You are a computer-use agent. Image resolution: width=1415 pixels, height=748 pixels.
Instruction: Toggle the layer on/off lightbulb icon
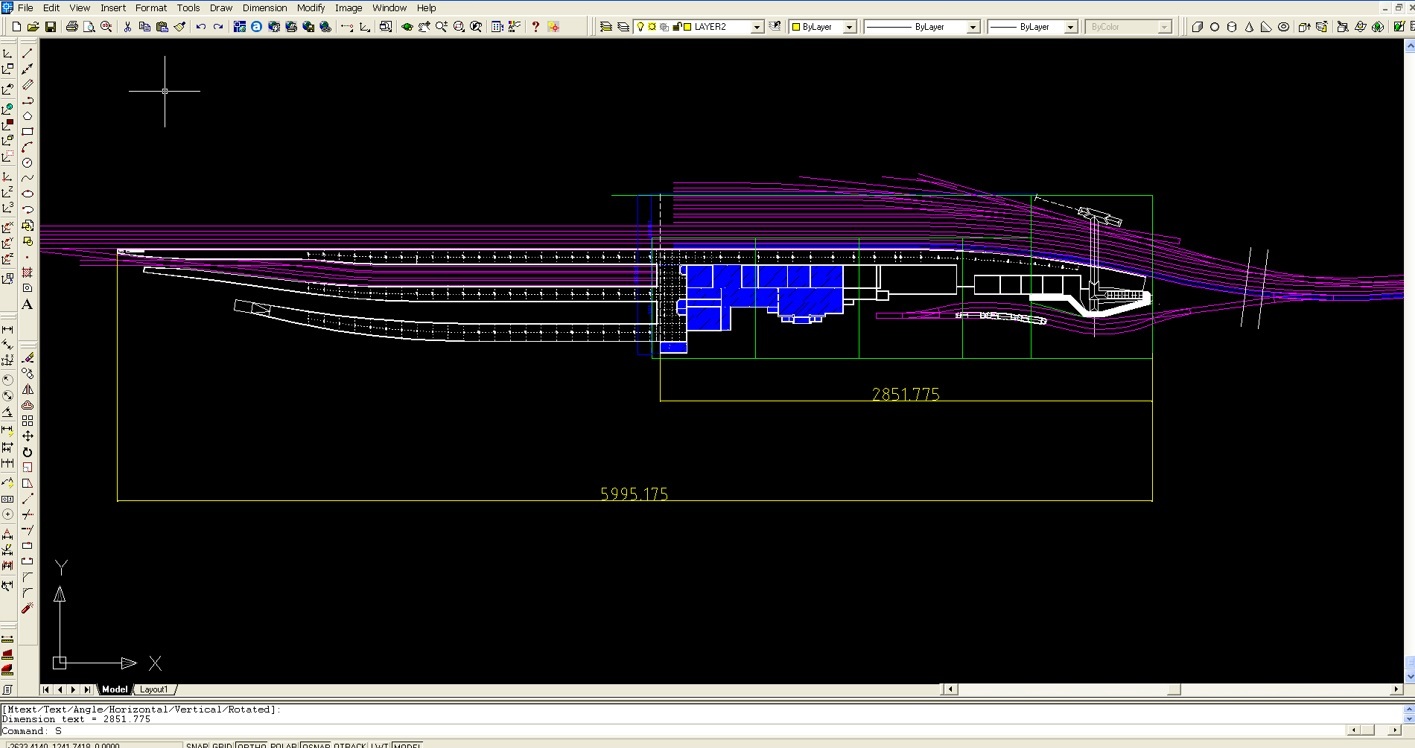[x=640, y=27]
